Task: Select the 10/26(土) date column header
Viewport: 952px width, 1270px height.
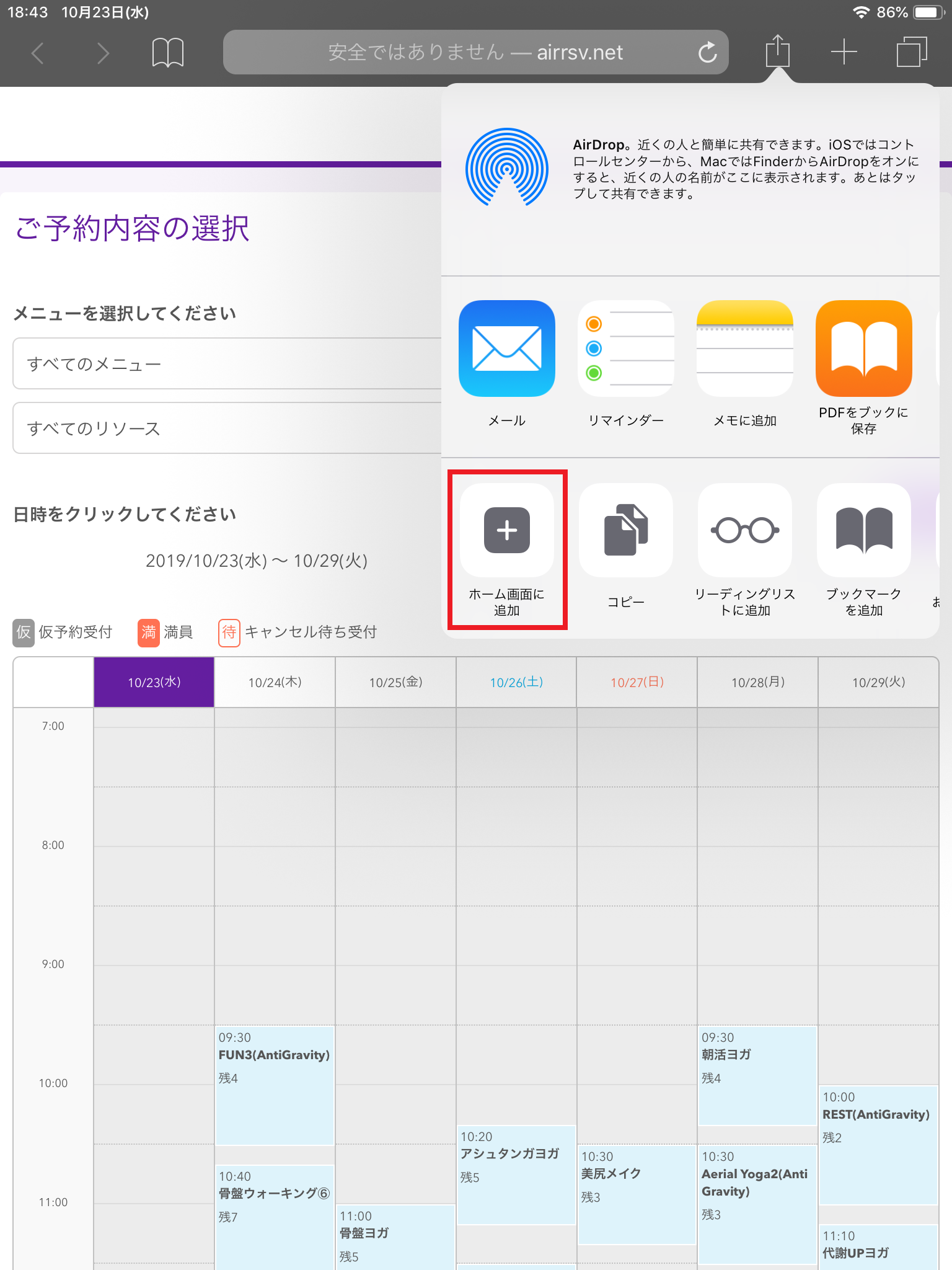Action: 516,682
